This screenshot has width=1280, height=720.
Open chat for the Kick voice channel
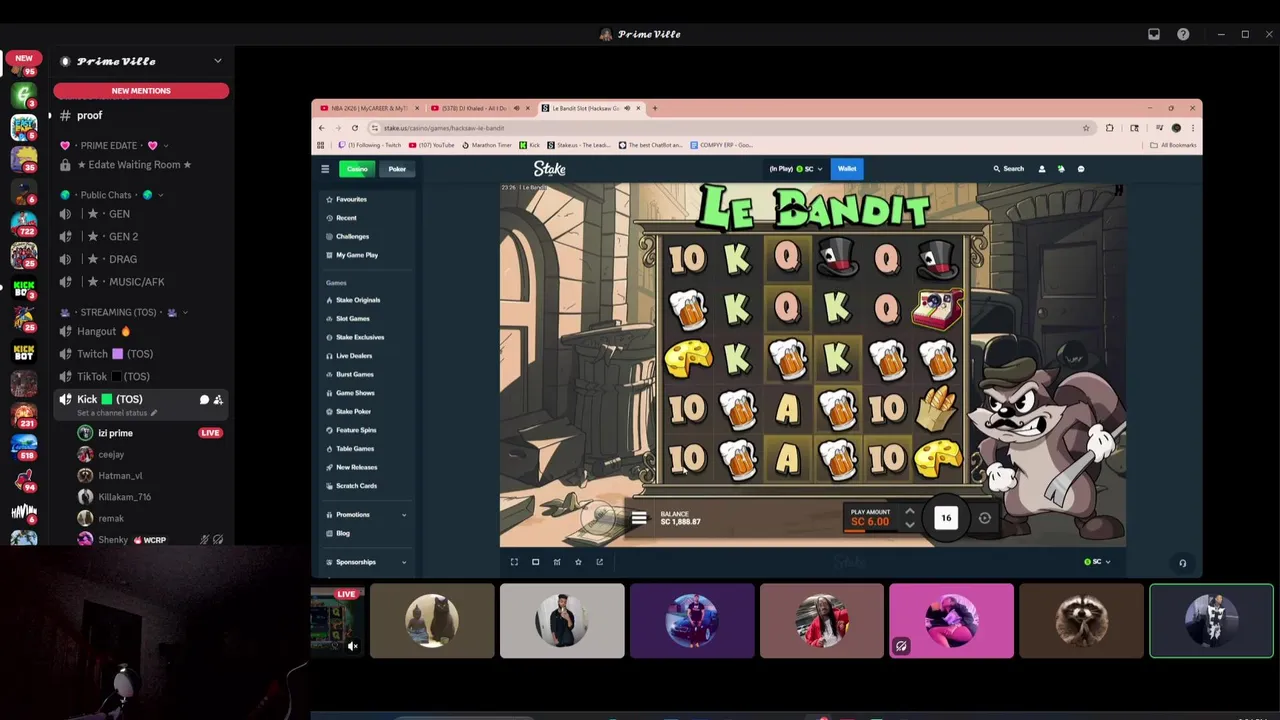[x=204, y=400]
